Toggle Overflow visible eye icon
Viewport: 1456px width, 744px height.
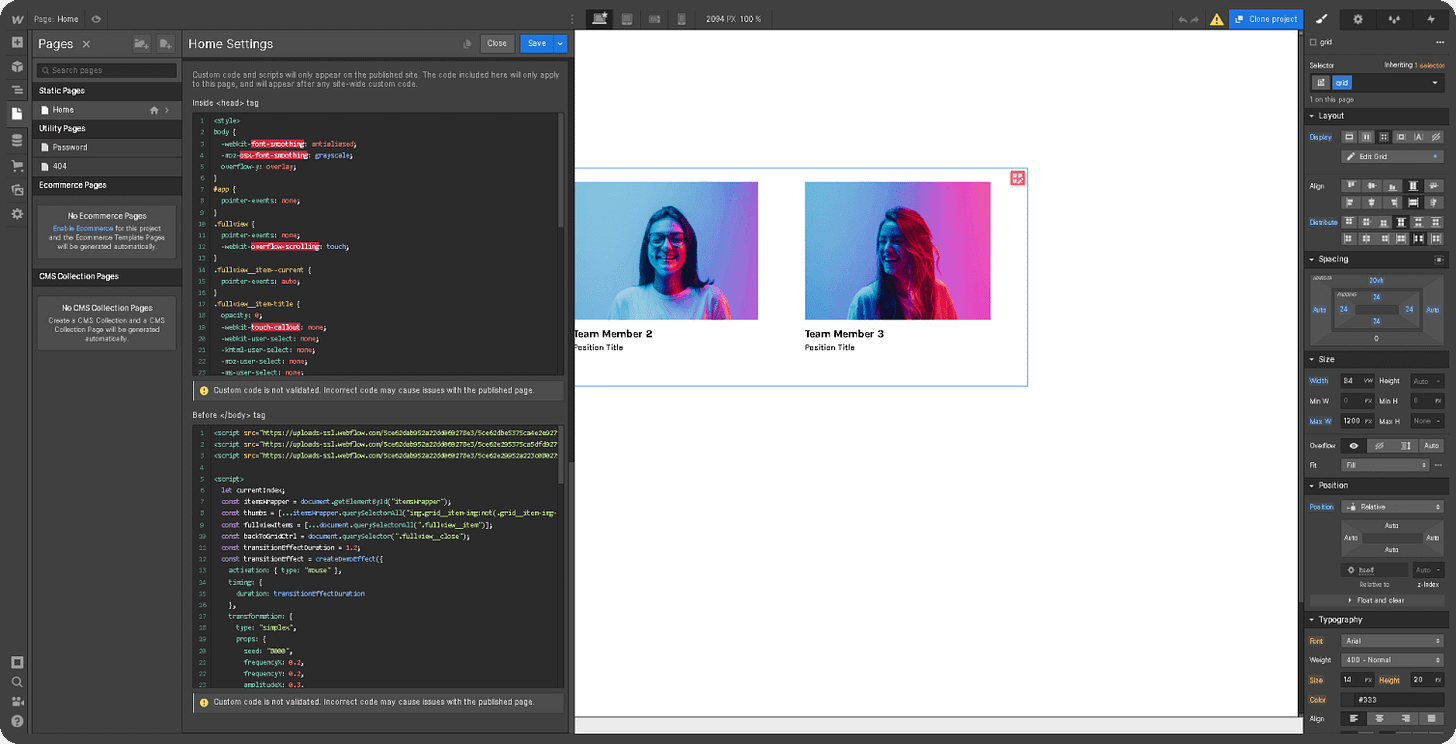1354,446
